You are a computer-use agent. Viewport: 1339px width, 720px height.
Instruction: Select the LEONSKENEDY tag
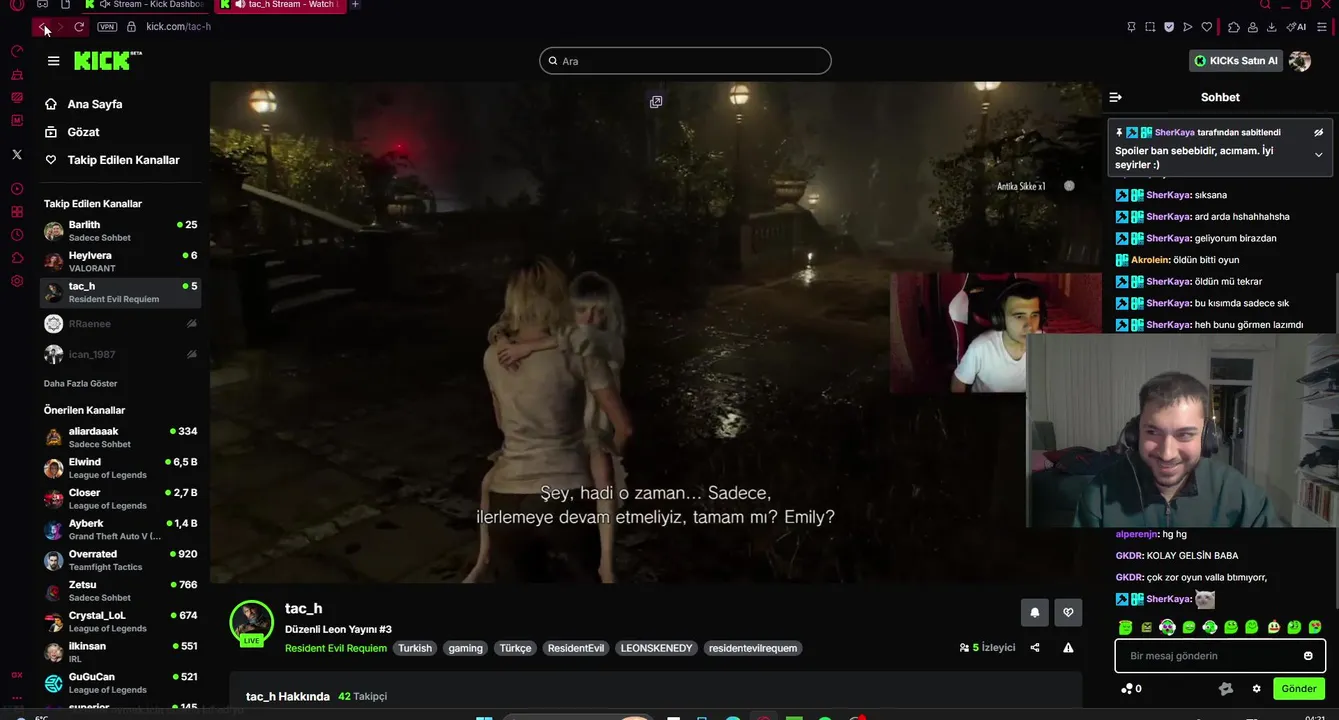[x=656, y=648]
